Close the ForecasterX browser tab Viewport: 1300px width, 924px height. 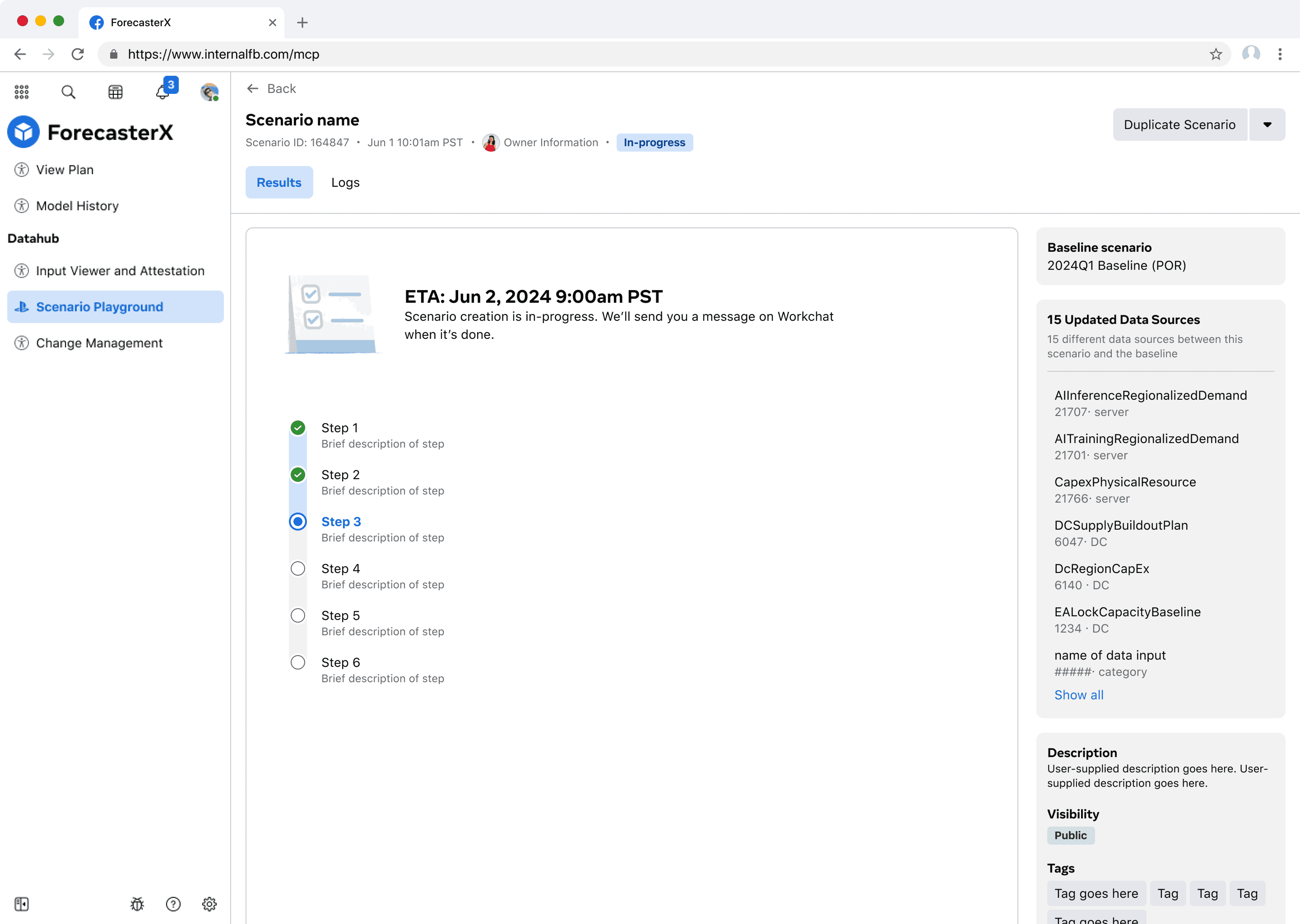pyautogui.click(x=273, y=22)
